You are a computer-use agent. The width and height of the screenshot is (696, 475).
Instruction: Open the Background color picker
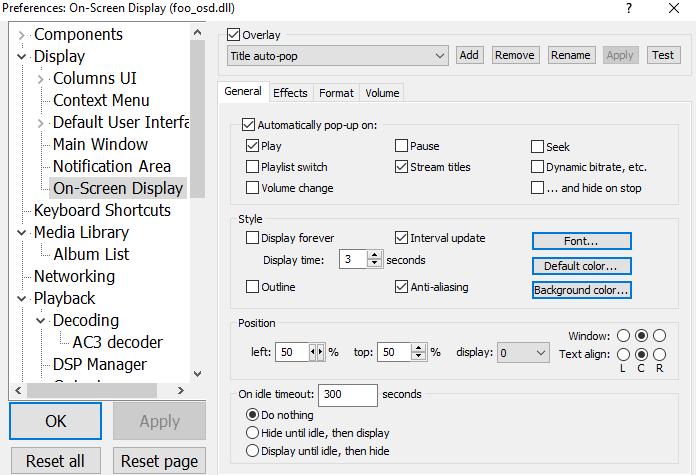[581, 290]
